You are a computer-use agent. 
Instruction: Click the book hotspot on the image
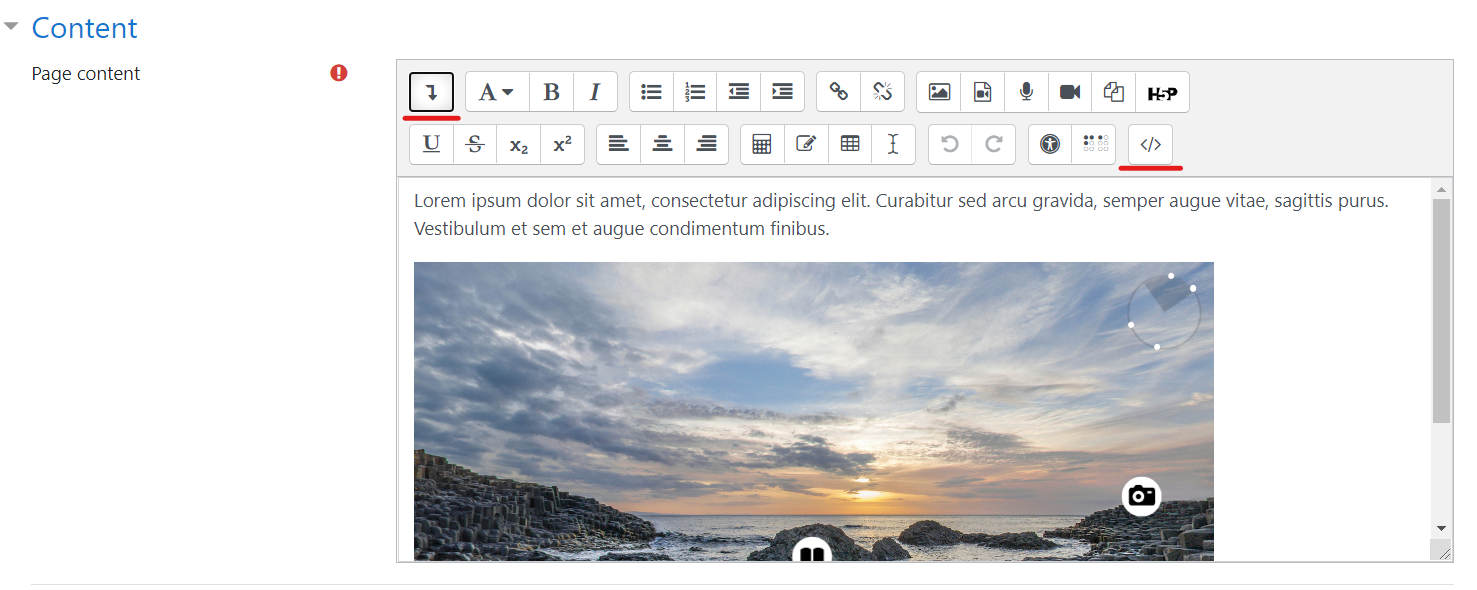(x=812, y=550)
